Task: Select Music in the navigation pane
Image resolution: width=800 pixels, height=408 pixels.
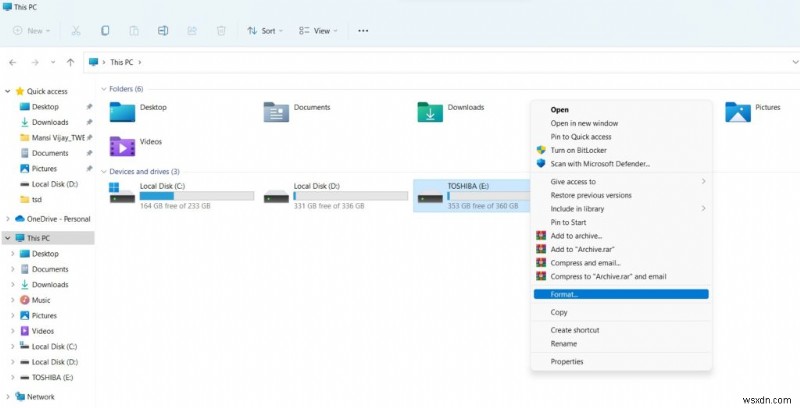Action: point(41,300)
